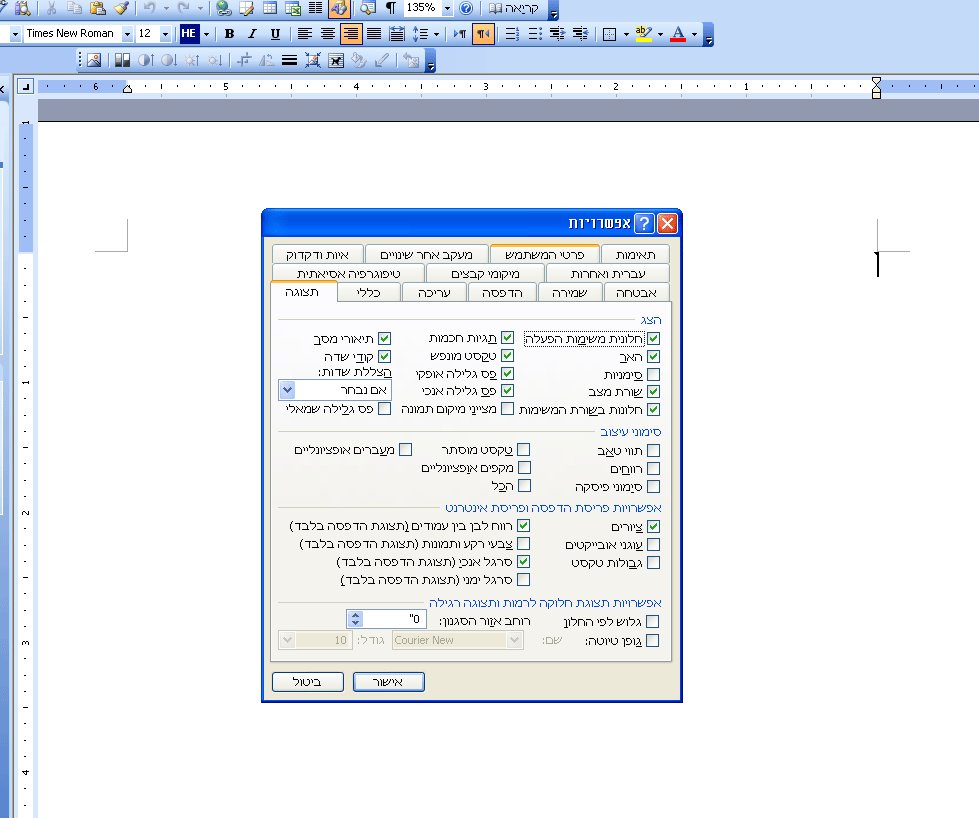
Task: Toggle the Smart tags checkbox (תגיות חכמות)
Action: [x=508, y=338]
